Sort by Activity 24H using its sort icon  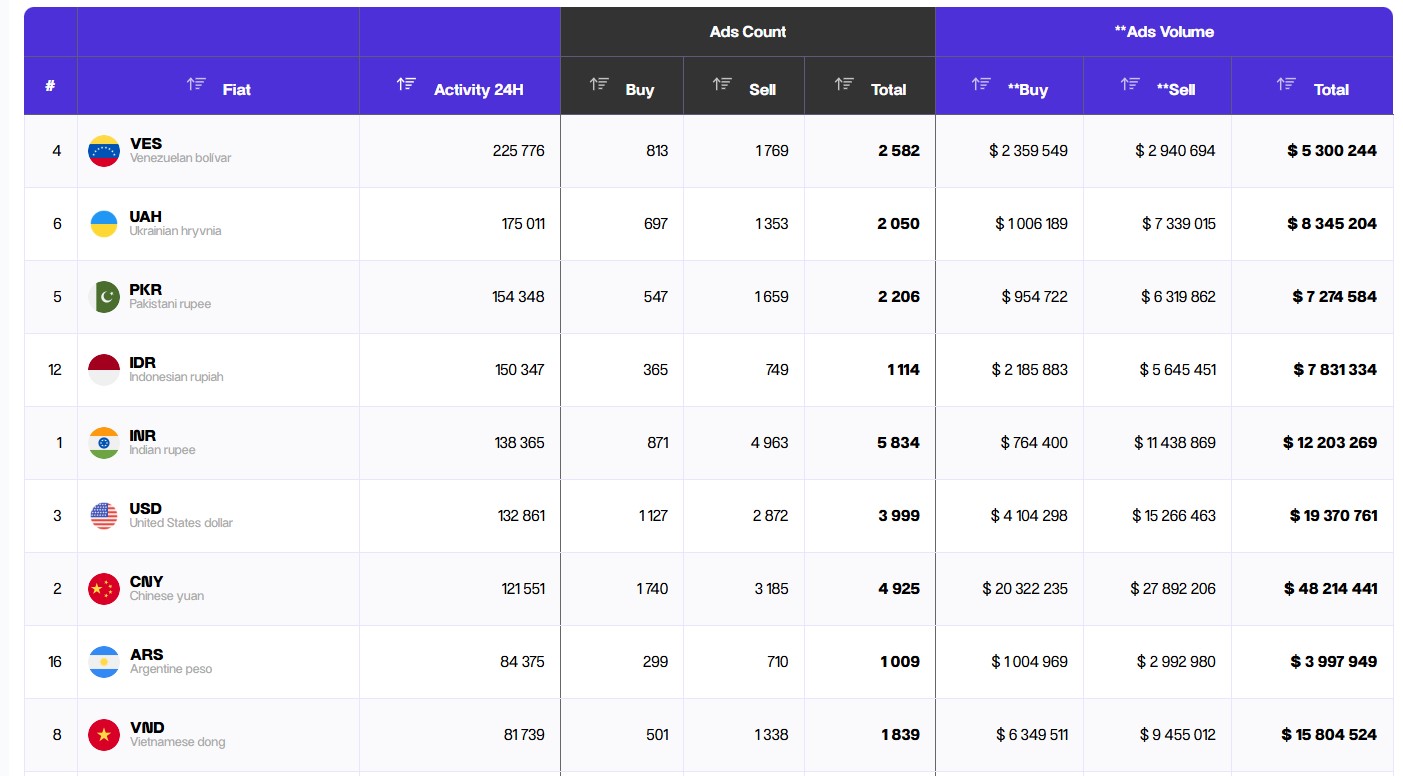click(x=406, y=85)
